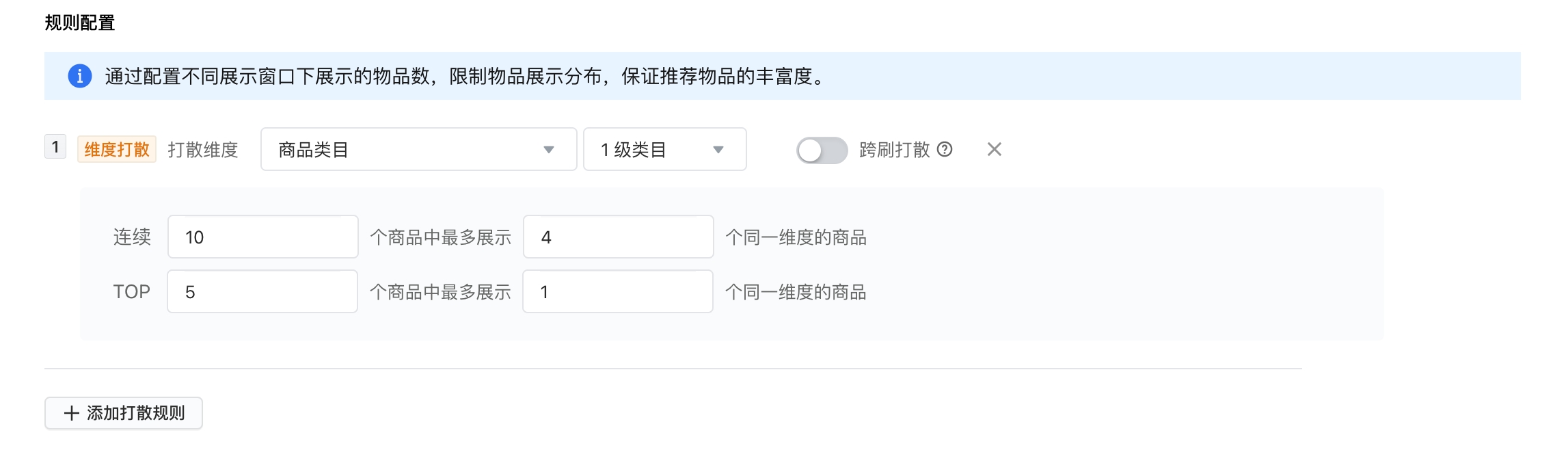
Task: Toggle the 跨刷打散 switch
Action: (822, 150)
